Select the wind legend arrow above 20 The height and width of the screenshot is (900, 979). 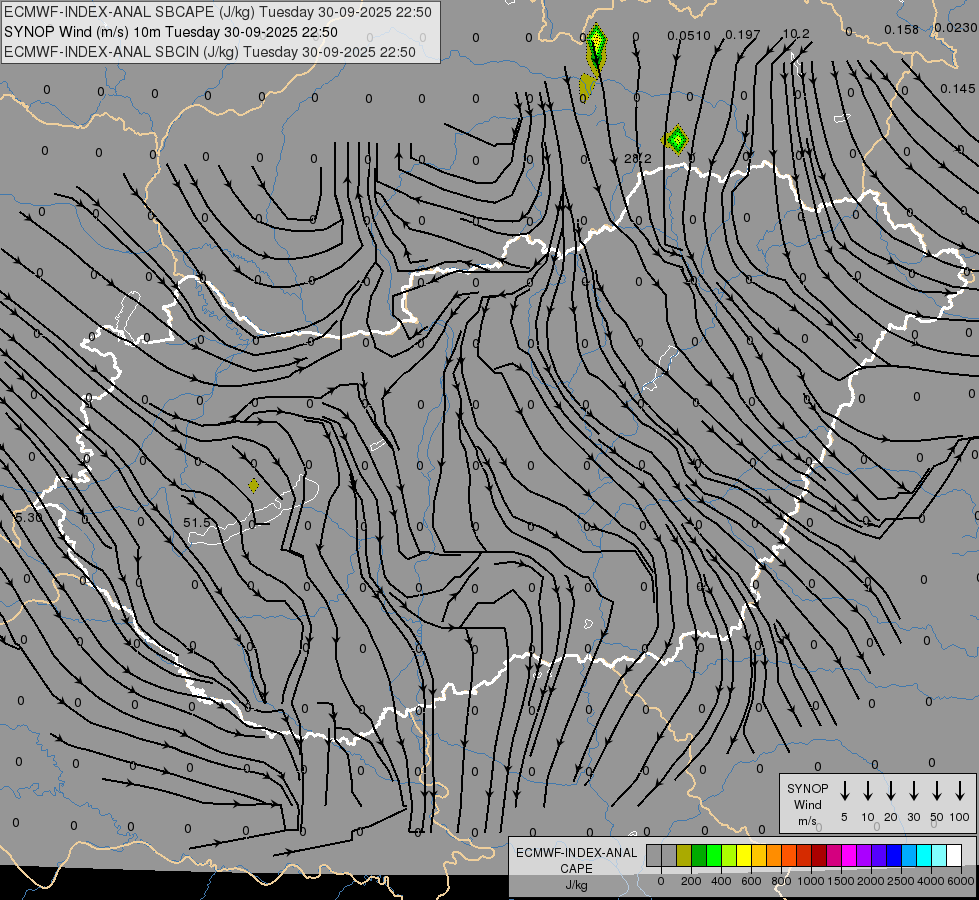[x=890, y=791]
